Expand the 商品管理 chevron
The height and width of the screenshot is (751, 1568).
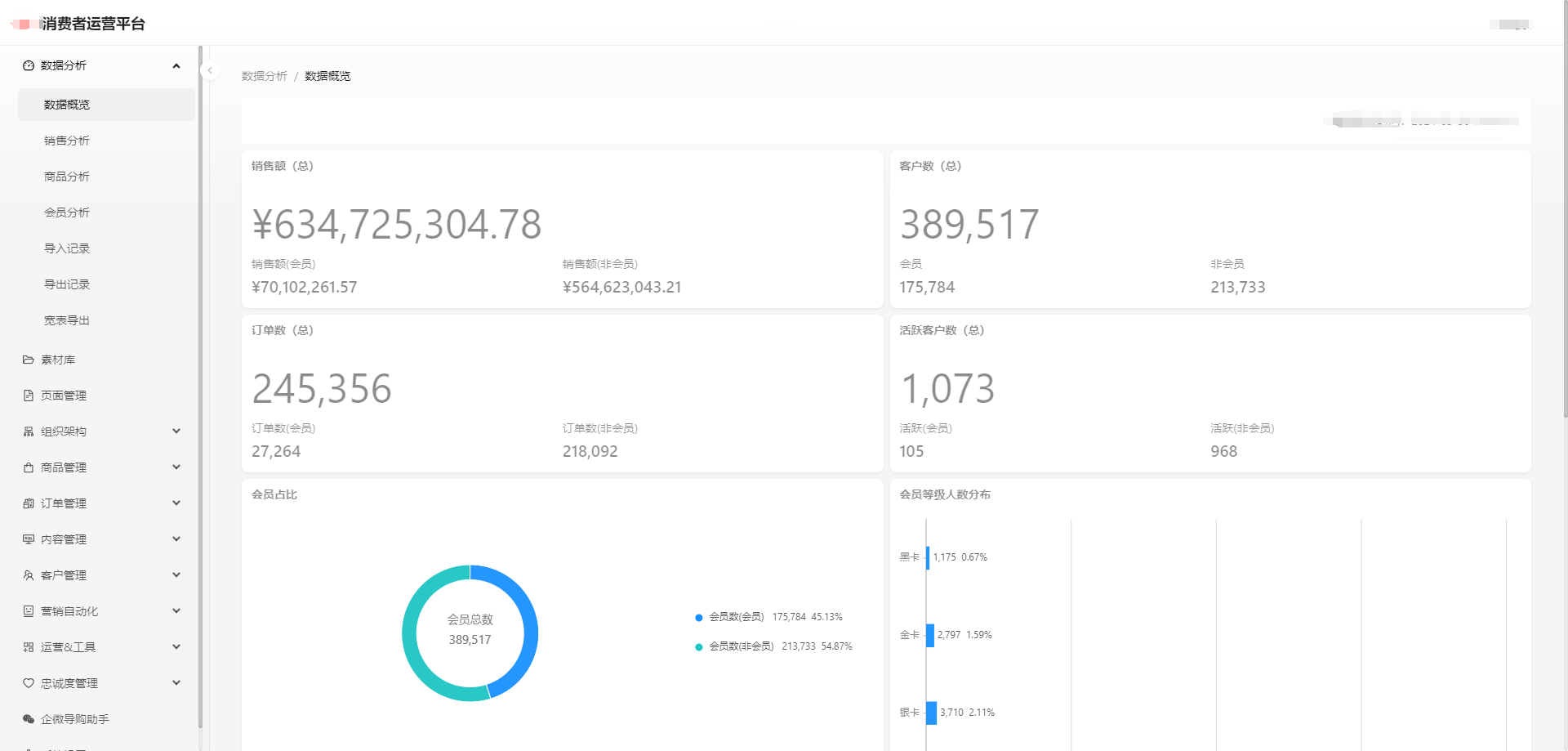[176, 467]
